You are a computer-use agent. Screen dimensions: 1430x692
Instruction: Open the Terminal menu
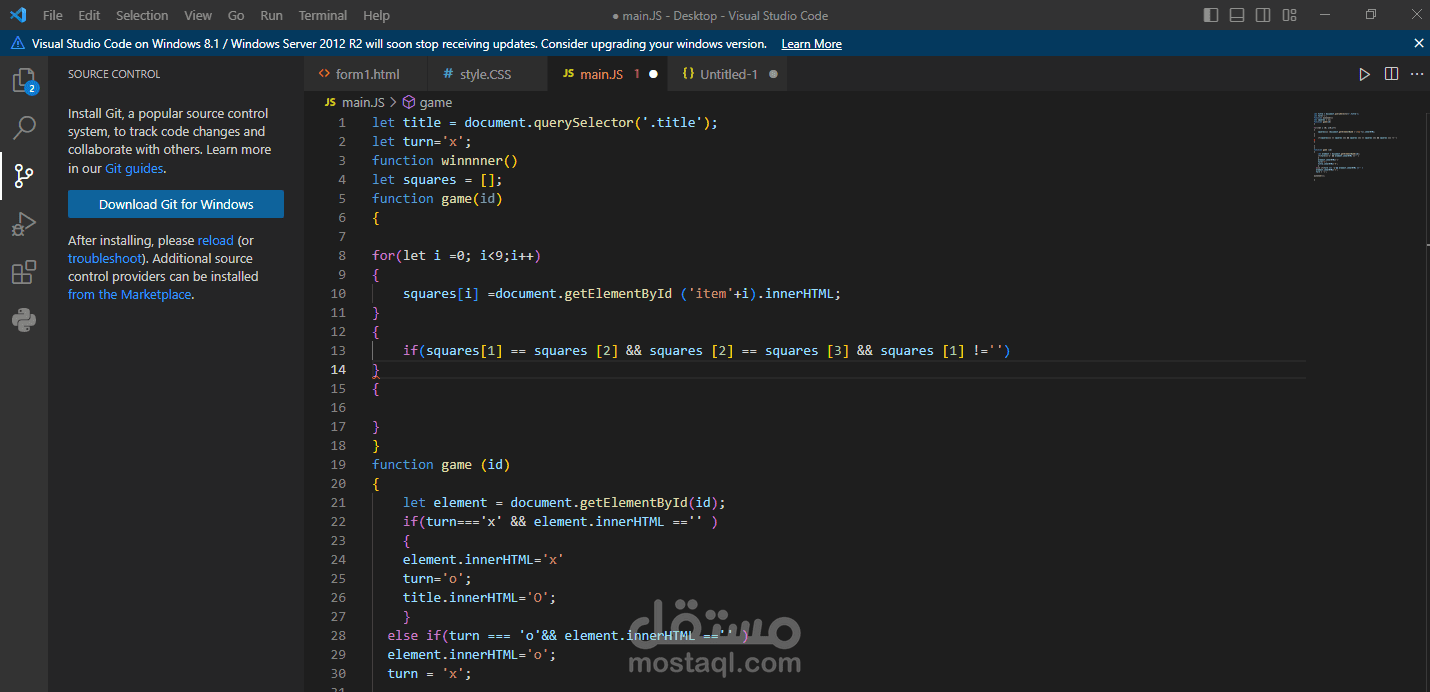click(322, 15)
